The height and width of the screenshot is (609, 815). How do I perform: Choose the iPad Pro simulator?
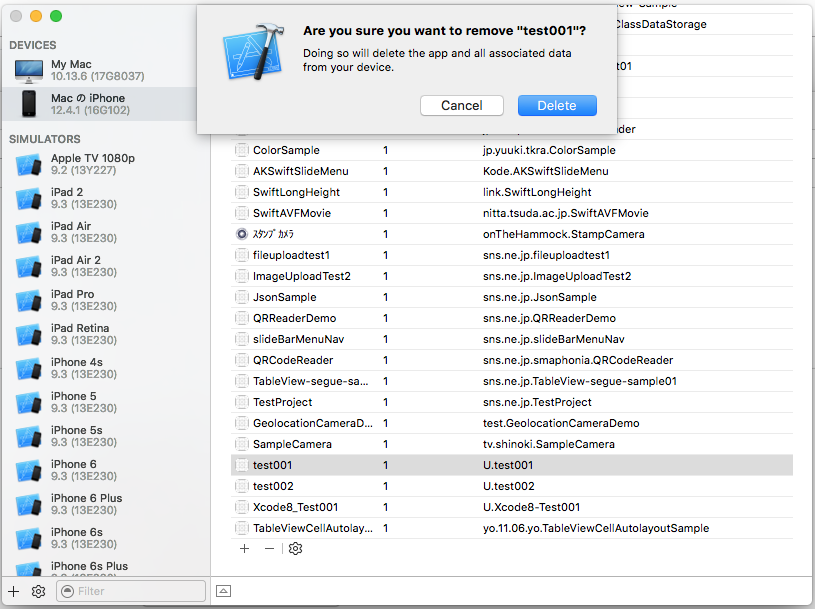tap(106, 300)
